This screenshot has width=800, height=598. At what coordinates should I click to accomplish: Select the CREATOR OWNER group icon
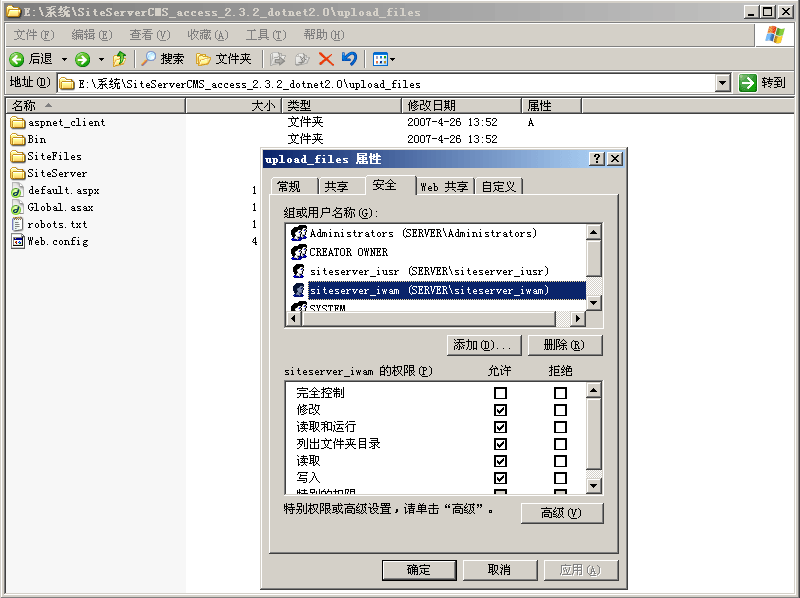298,252
